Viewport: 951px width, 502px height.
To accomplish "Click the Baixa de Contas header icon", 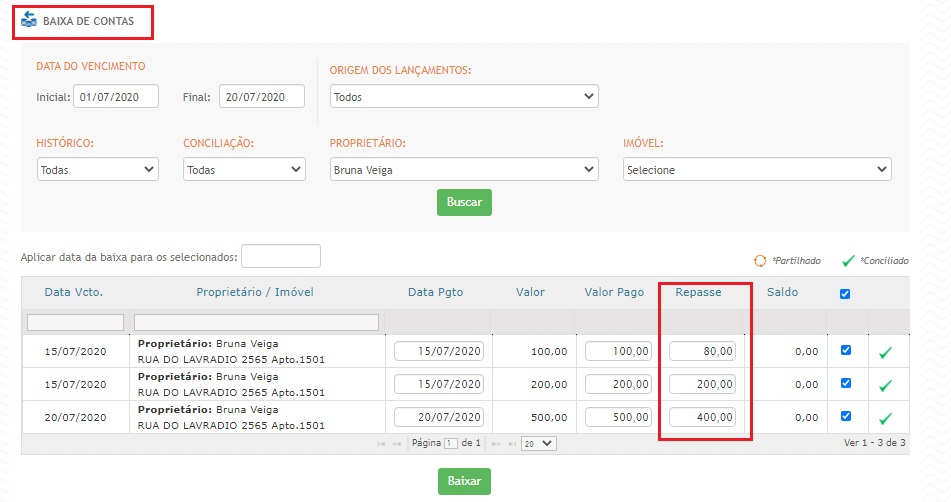I will pyautogui.click(x=29, y=20).
